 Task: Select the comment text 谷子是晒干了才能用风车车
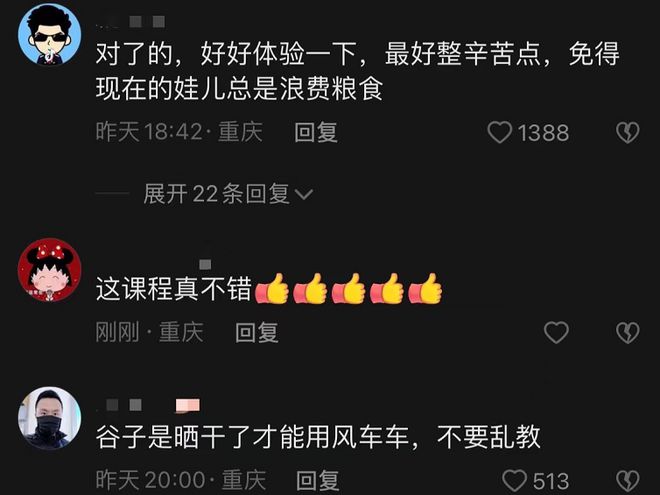point(252,437)
